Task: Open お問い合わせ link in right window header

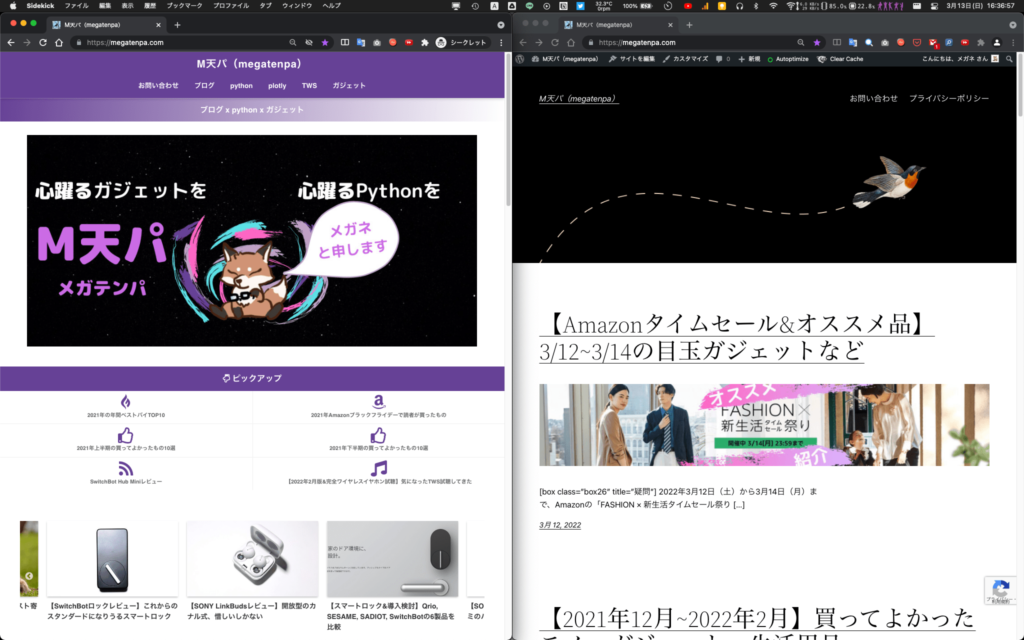Action: (x=873, y=99)
